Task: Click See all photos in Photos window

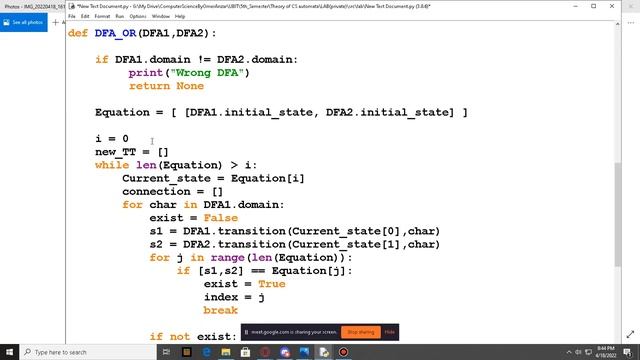Action: click(24, 22)
